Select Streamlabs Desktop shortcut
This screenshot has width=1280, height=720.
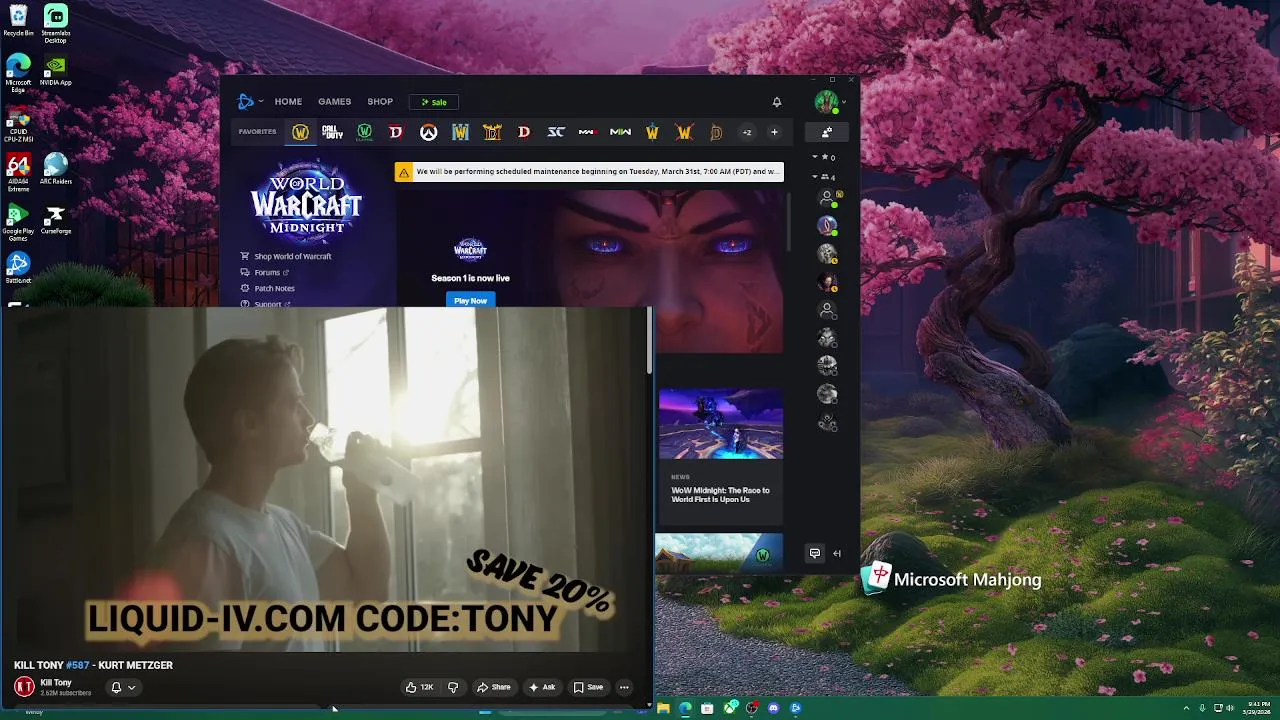click(x=55, y=24)
